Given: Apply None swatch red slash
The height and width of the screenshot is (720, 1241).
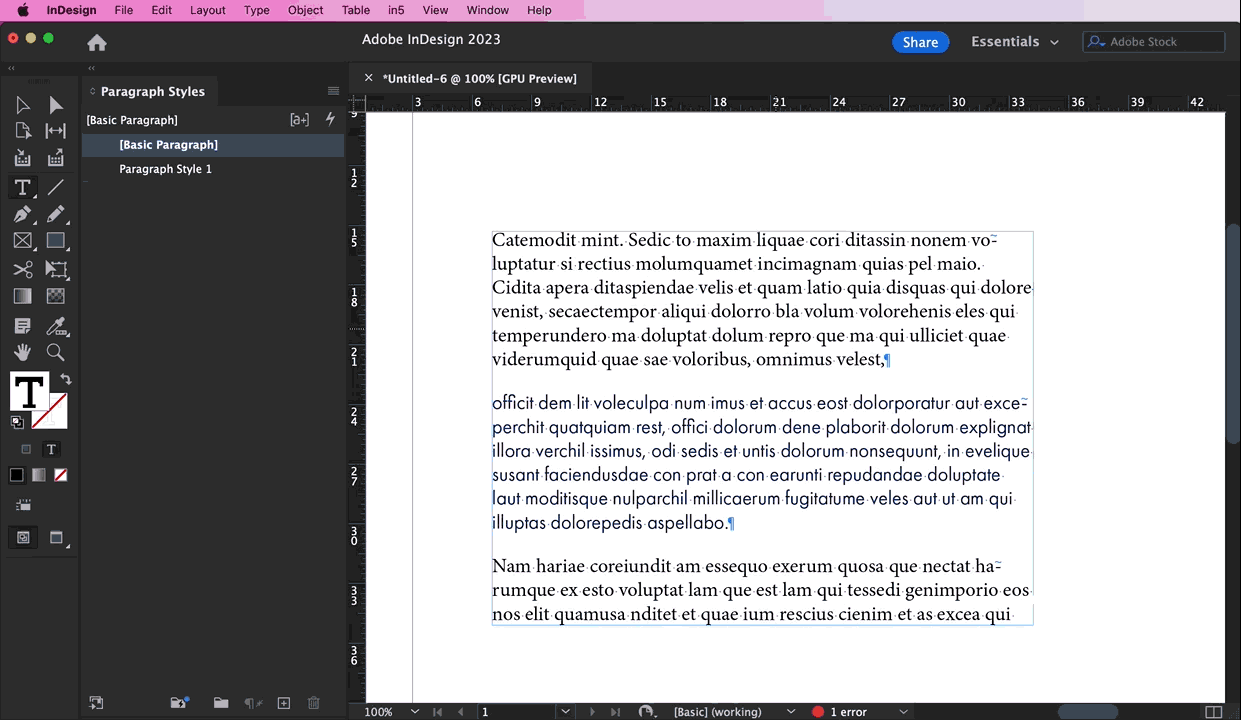Looking at the screenshot, I should click(61, 475).
